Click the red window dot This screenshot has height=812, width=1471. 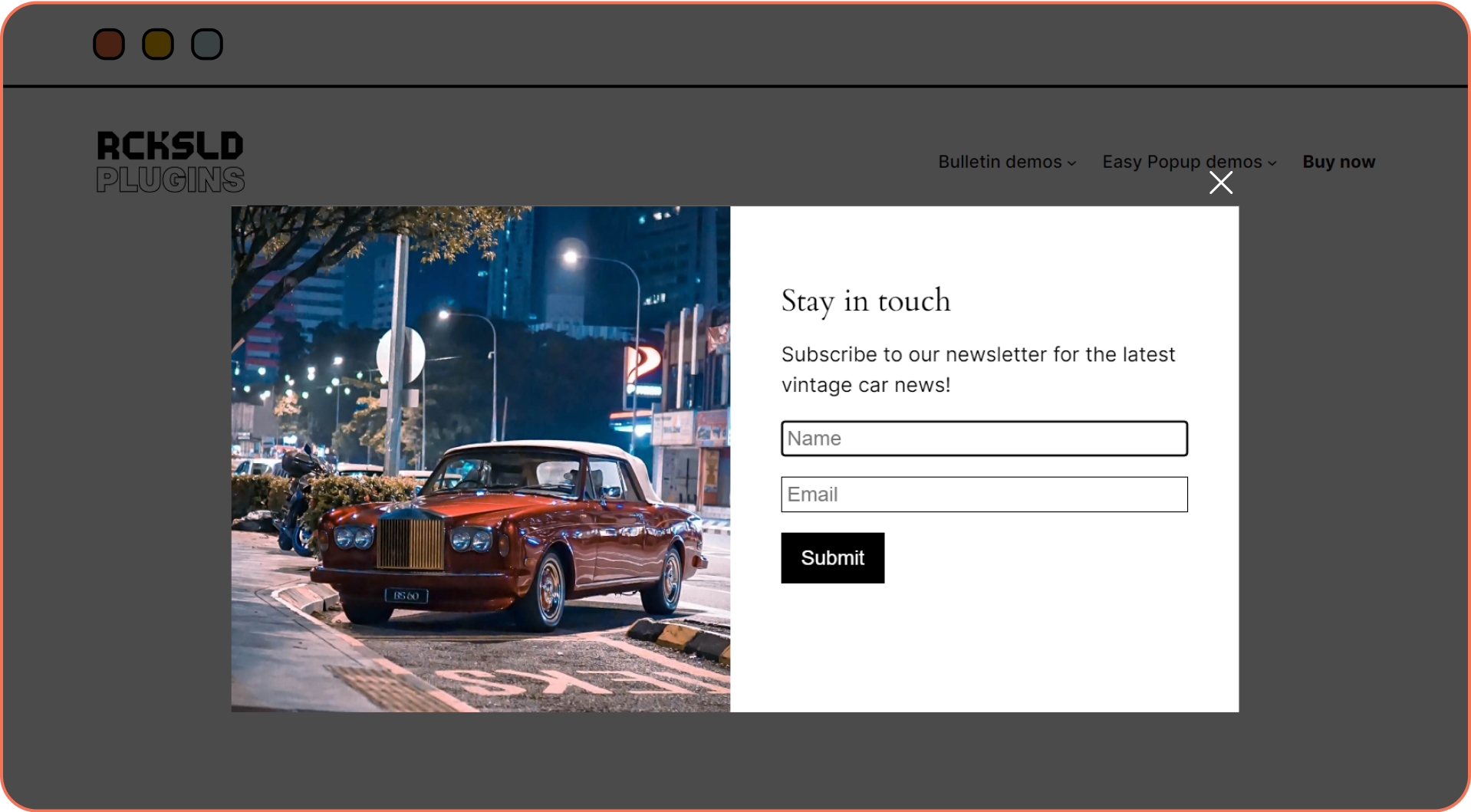click(109, 44)
